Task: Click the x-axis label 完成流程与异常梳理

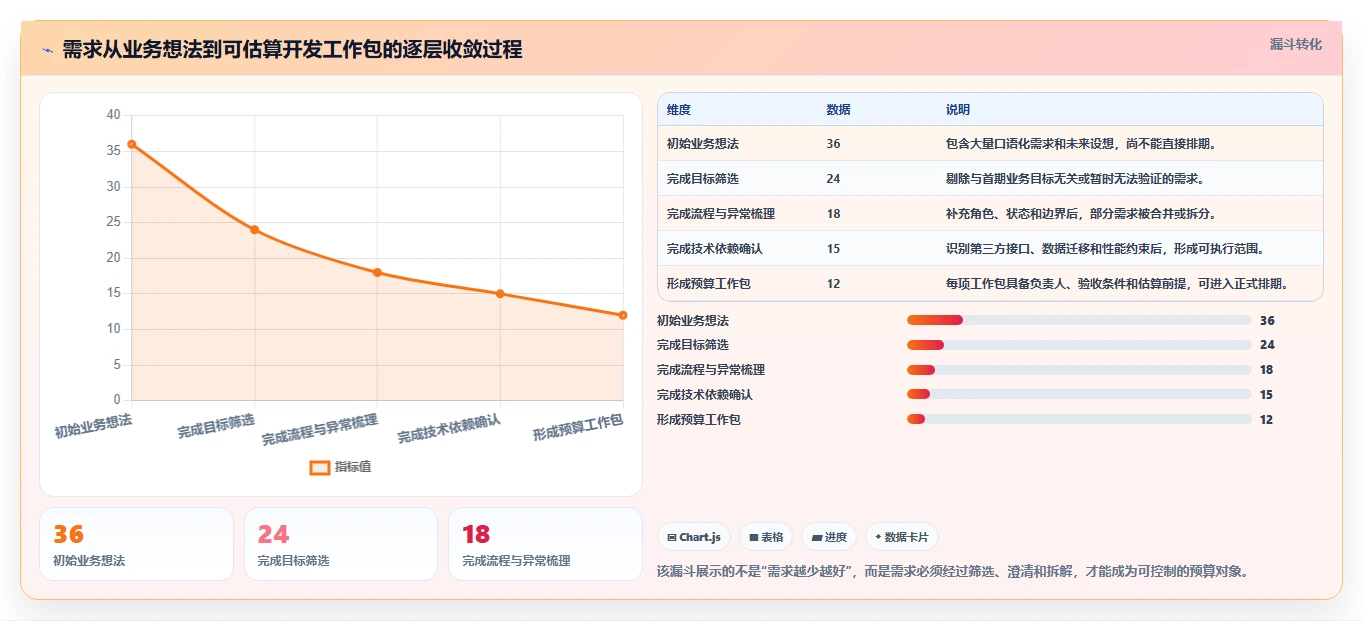Action: (x=320, y=431)
